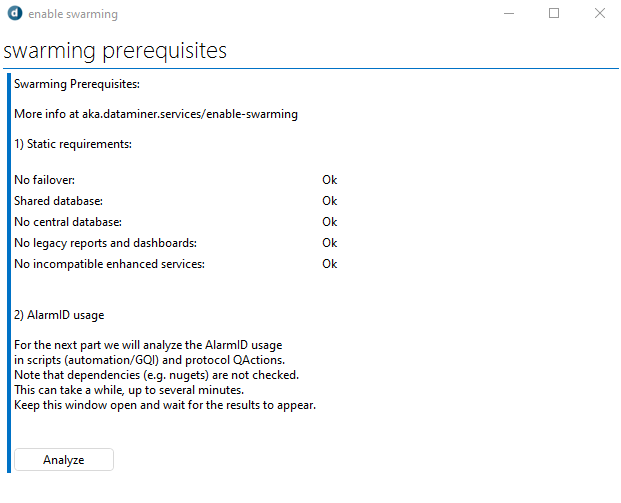Minimize the enable swarming window
This screenshot has height=503, width=621.
click(x=509, y=13)
